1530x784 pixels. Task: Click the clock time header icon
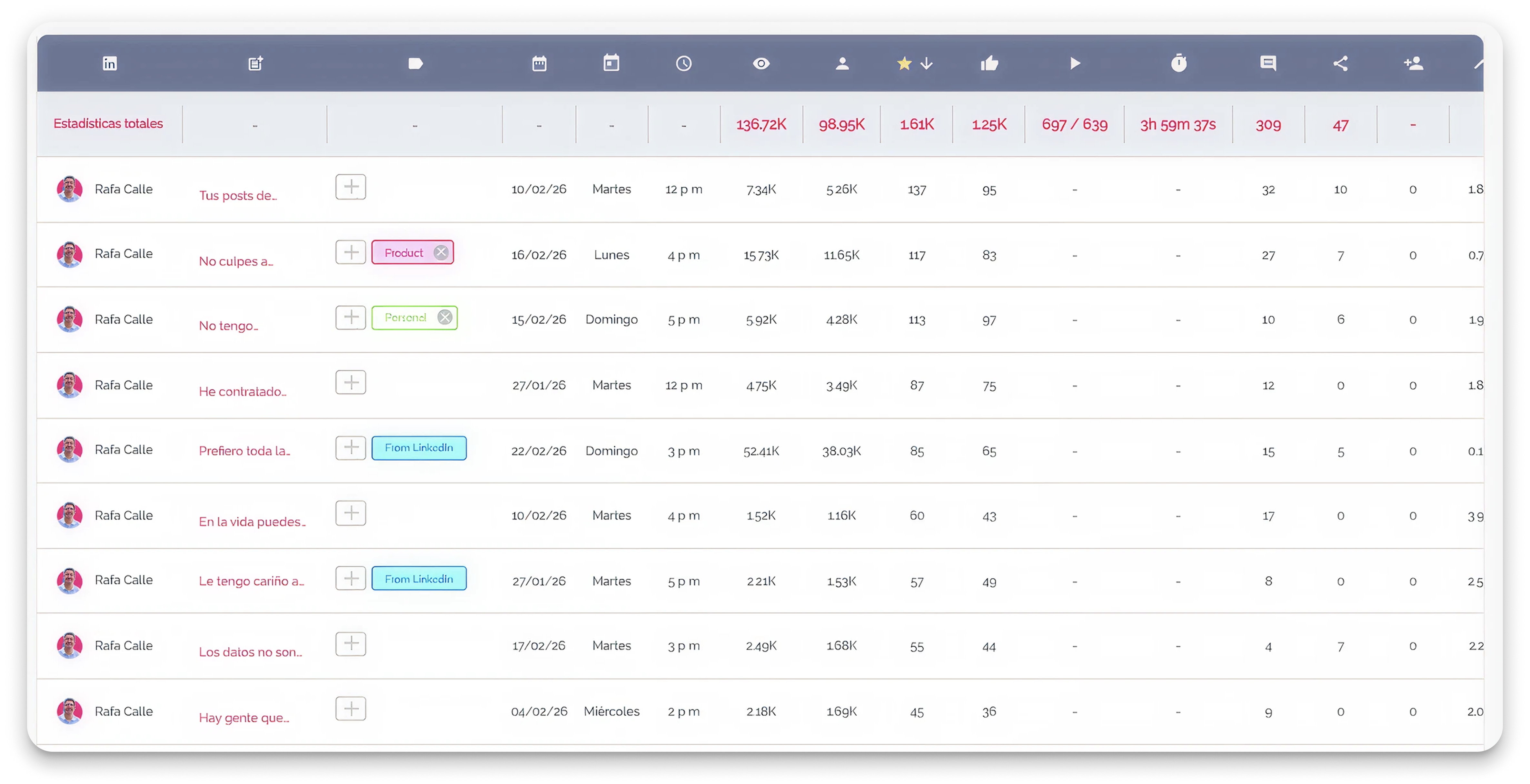pyautogui.click(x=684, y=64)
